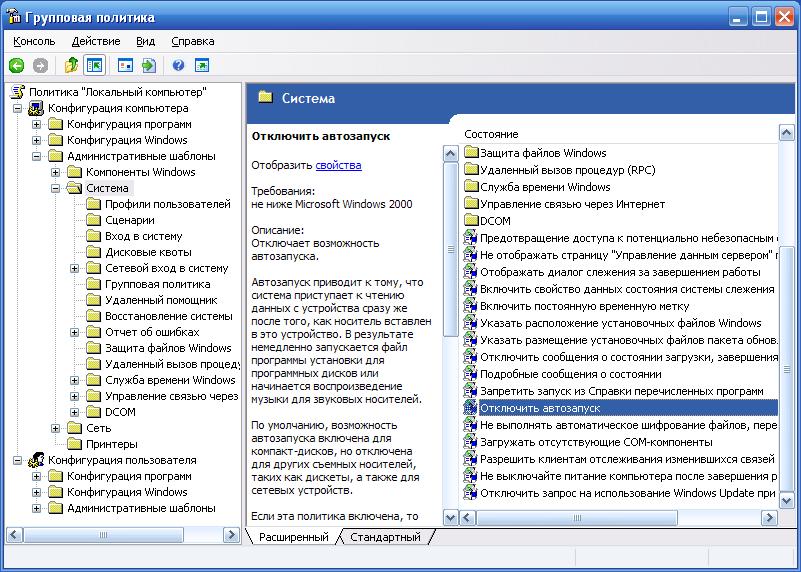The image size is (801, 572).
Task: Select 'Разрешить клиентам отслеживания изменившихся связей' setting
Action: point(627,459)
